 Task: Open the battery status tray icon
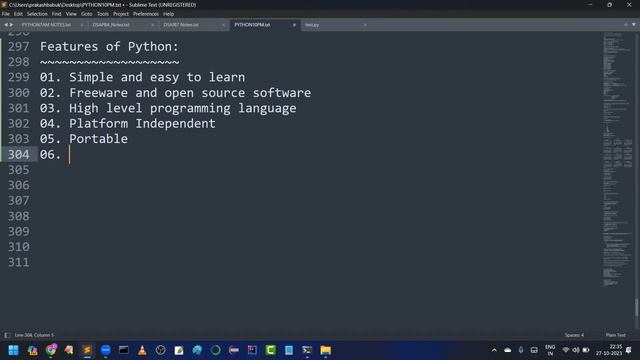click(x=586, y=350)
